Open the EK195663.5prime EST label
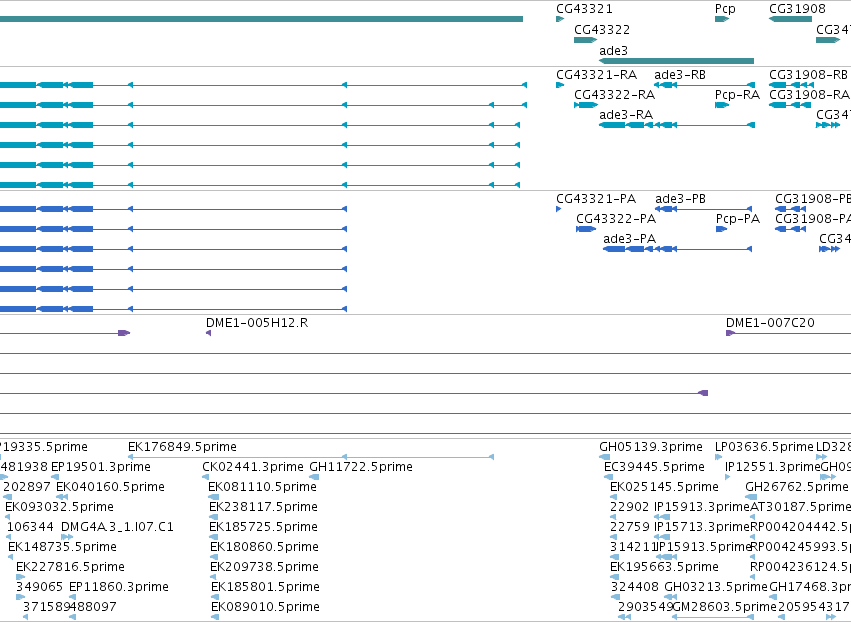 pyautogui.click(x=664, y=567)
